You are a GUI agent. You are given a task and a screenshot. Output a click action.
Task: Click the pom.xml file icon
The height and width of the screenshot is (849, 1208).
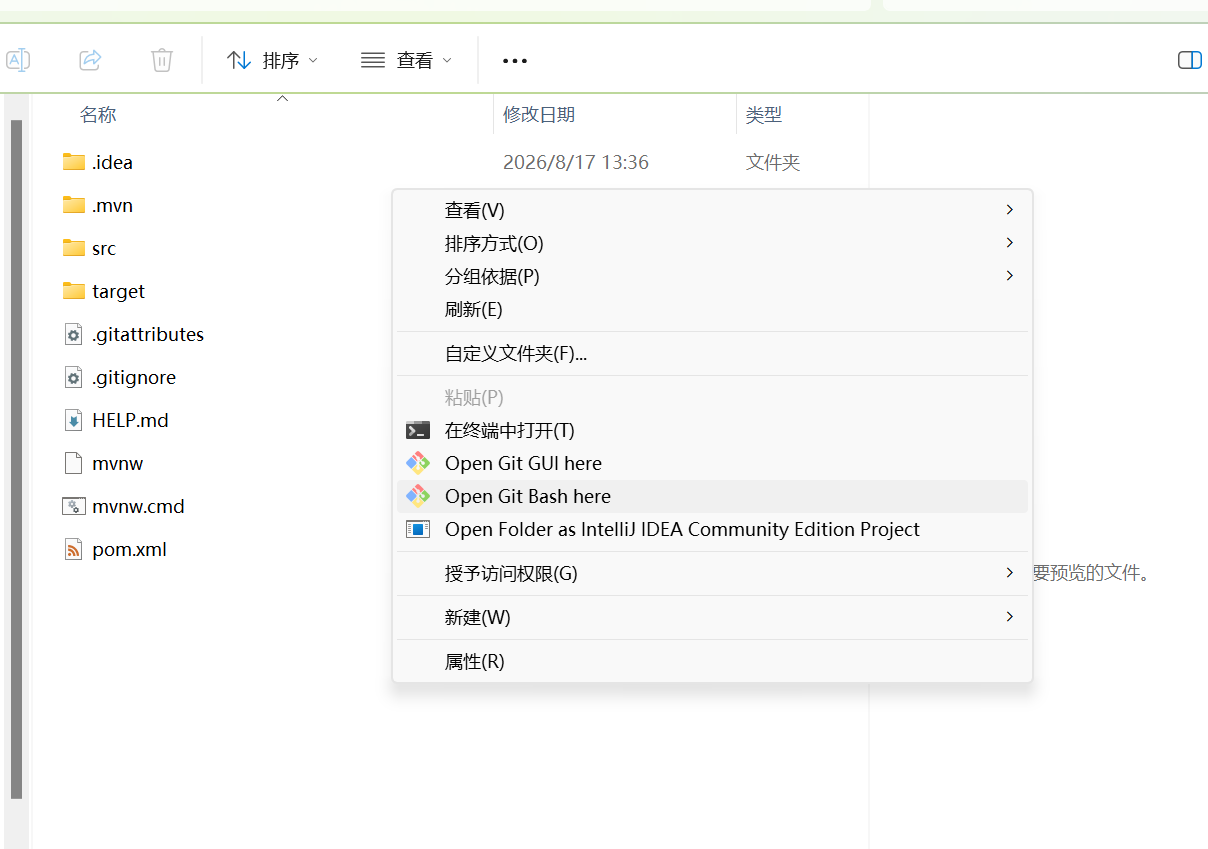click(x=73, y=549)
